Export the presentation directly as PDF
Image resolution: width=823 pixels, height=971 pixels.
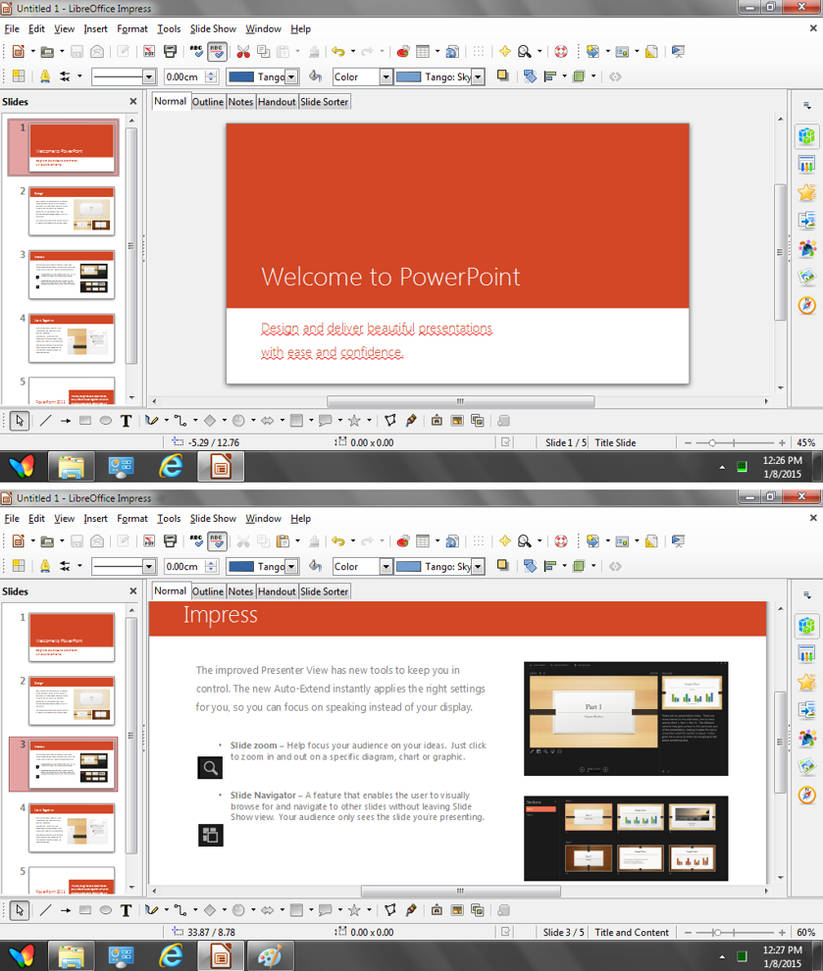coord(148,51)
